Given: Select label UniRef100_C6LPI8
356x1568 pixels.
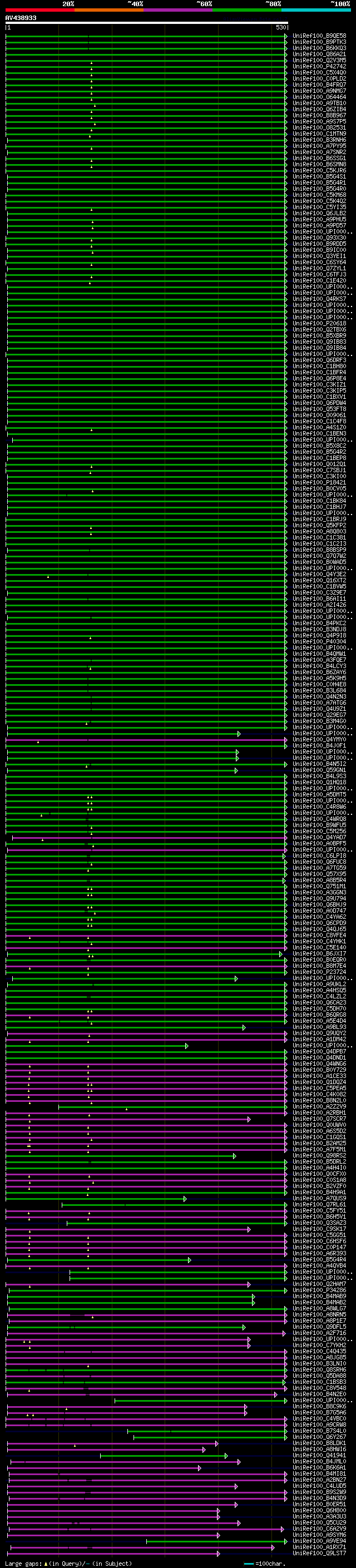Looking at the screenshot, I should [x=319, y=856].
